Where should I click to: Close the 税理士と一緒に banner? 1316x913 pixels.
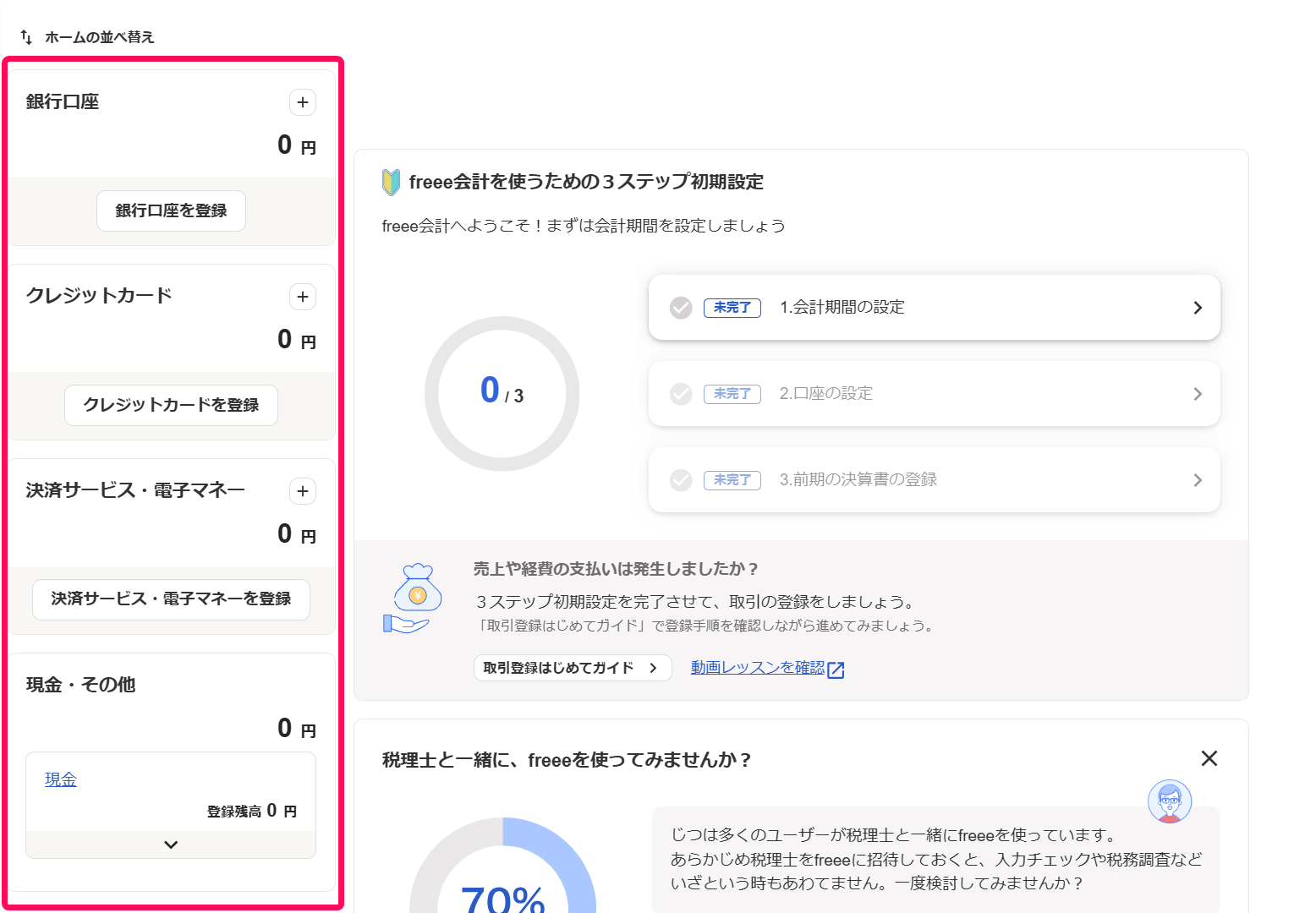point(1209,758)
